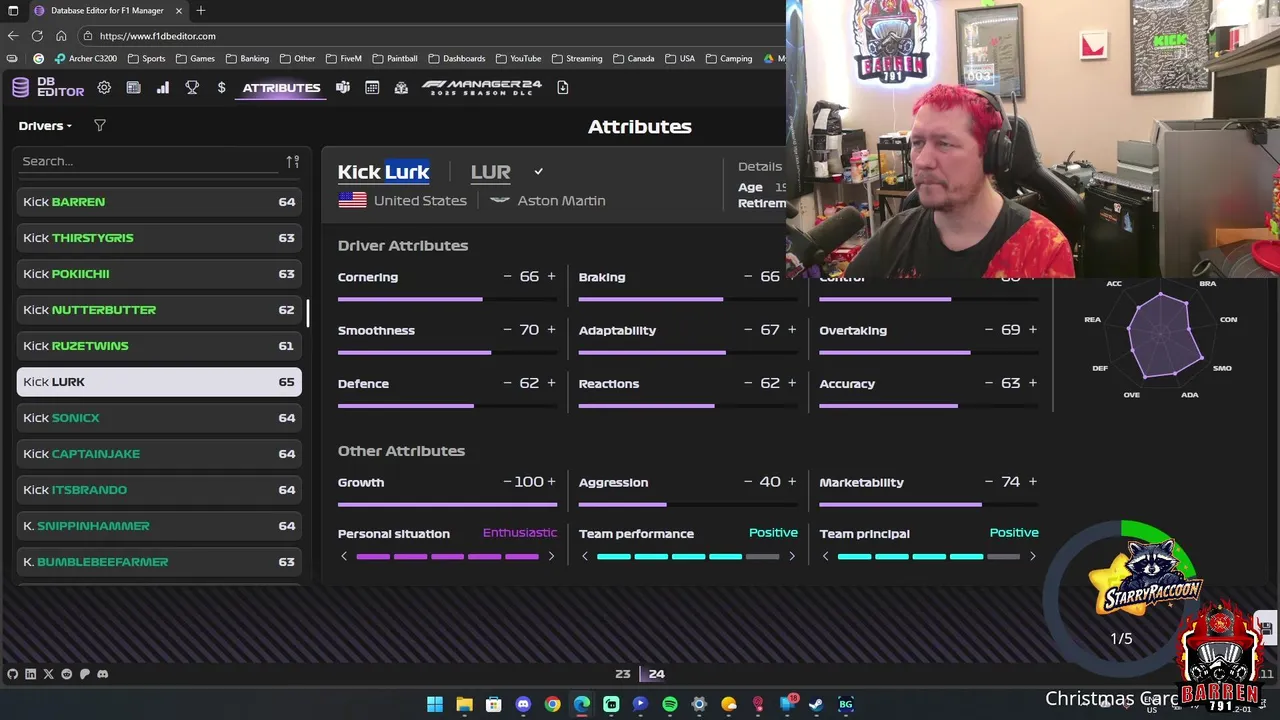This screenshot has height=720, width=1280.
Task: Go back with browser back arrow
Action: pyautogui.click(x=13, y=36)
